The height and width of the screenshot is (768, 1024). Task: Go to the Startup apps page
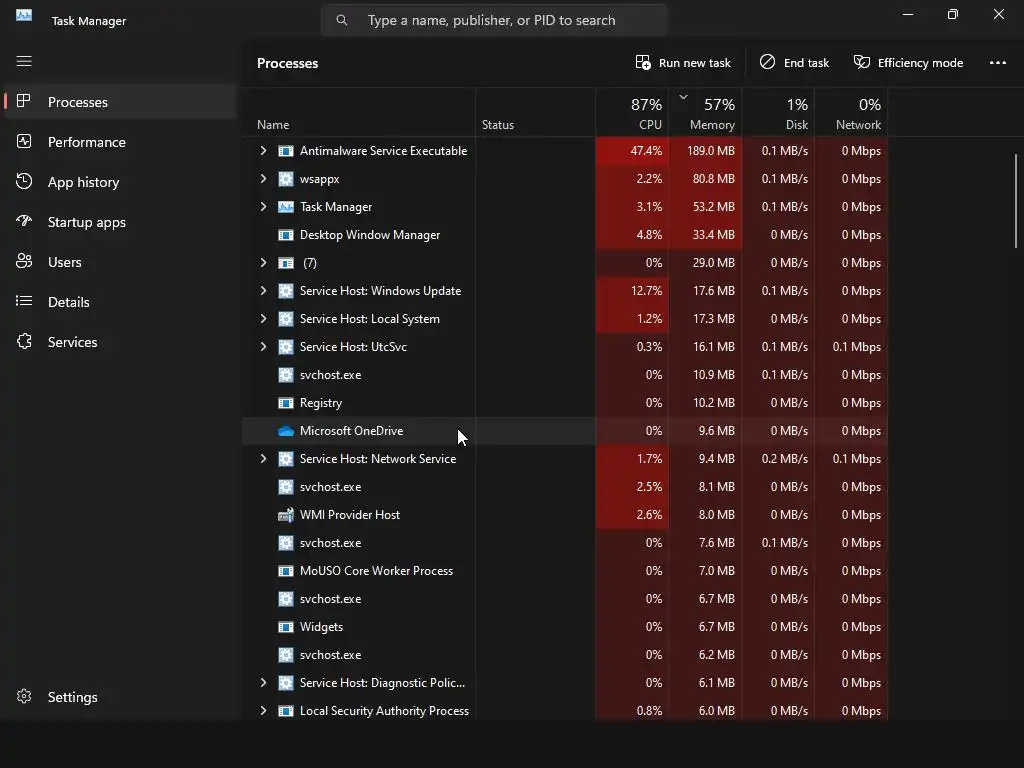coord(120,222)
